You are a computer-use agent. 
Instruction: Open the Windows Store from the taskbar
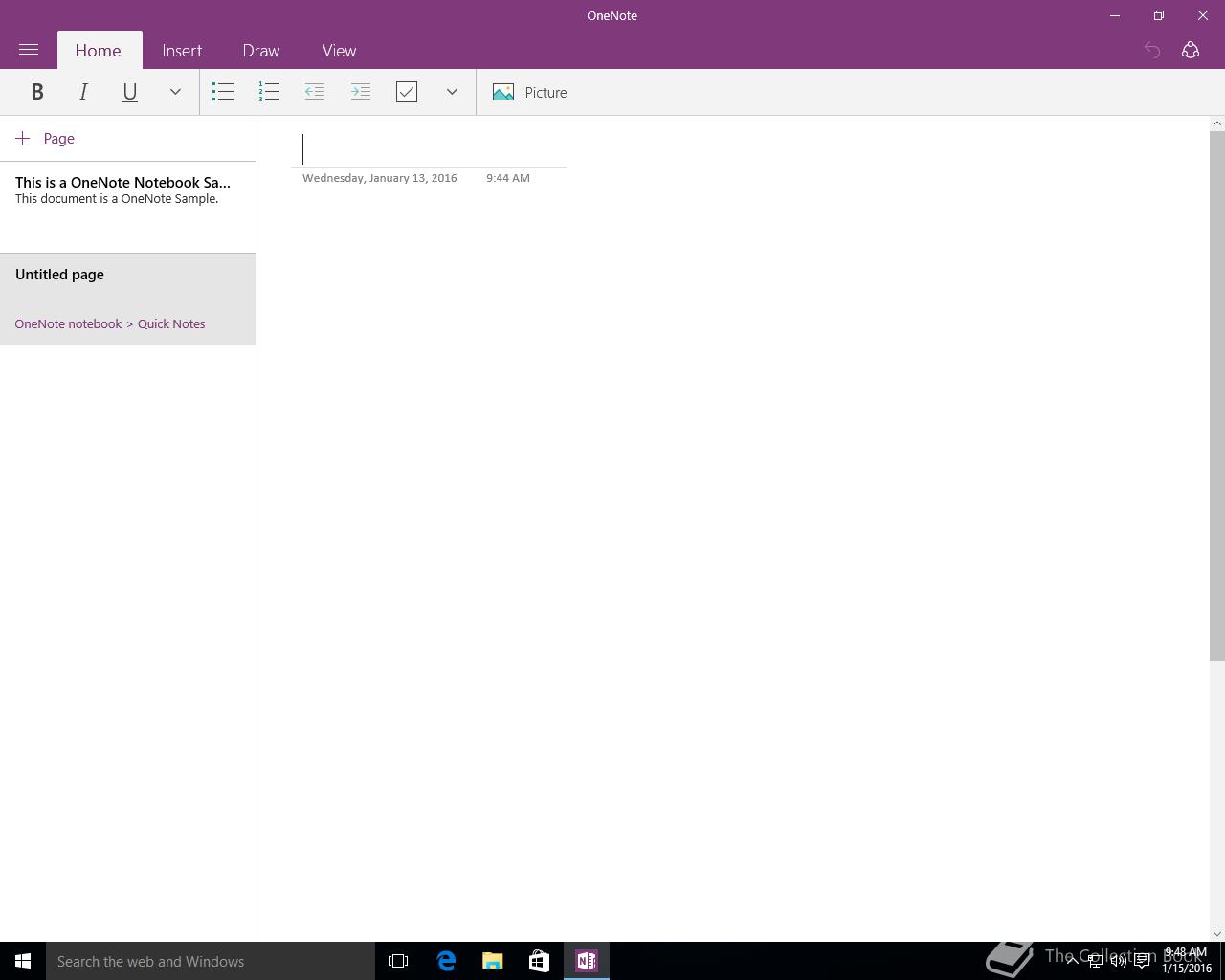tap(539, 961)
